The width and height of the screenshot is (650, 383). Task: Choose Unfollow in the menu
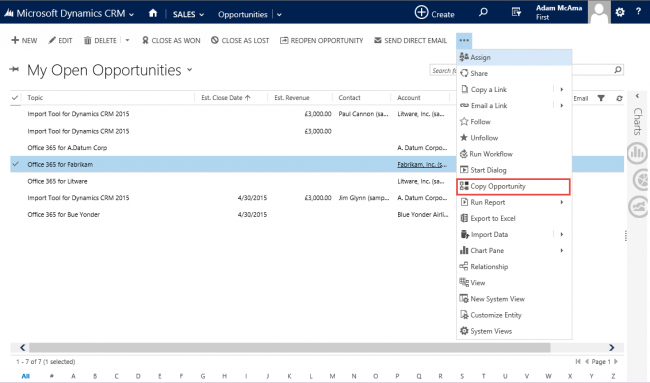tap(514, 138)
